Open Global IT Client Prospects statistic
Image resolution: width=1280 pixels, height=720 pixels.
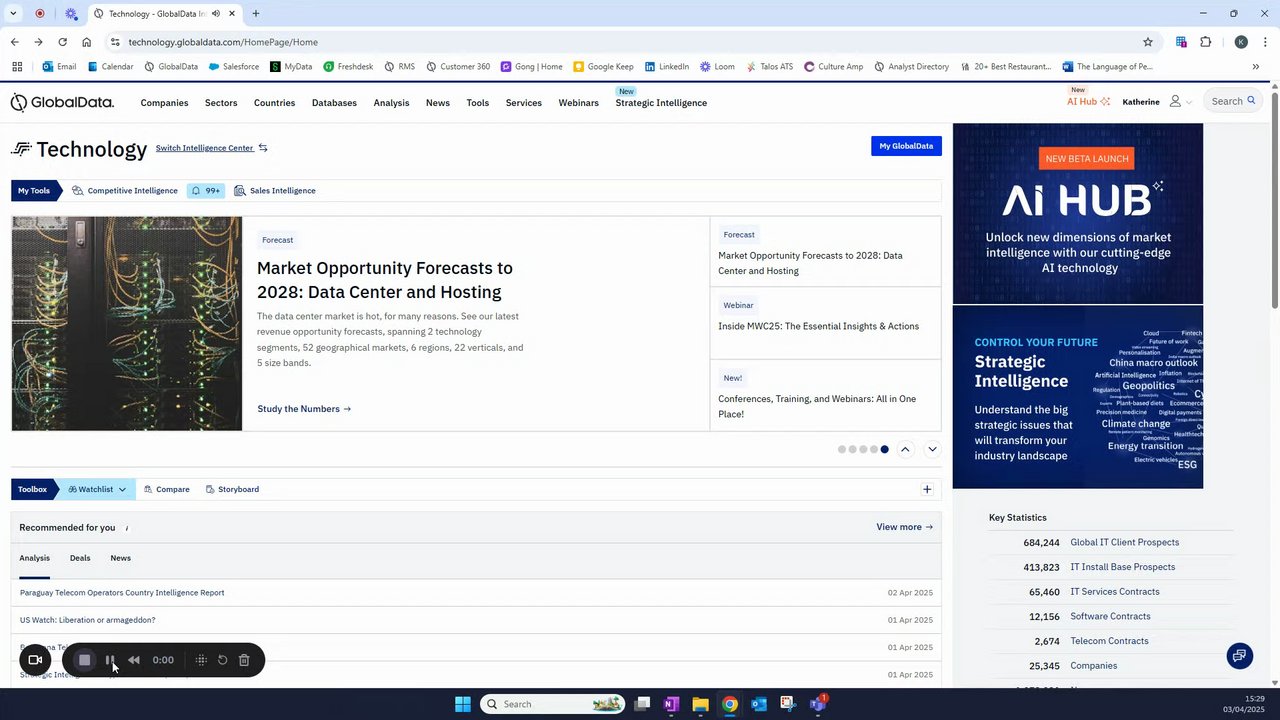[x=1124, y=542]
